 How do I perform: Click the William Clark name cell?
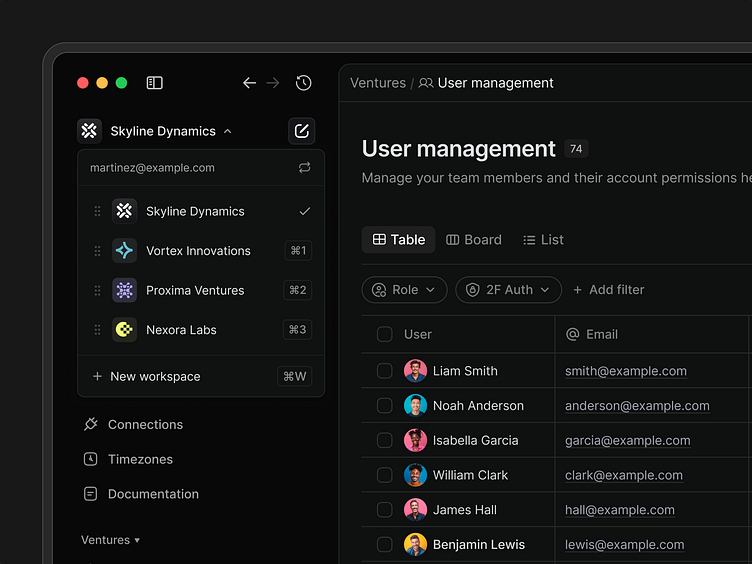pyautogui.click(x=470, y=475)
